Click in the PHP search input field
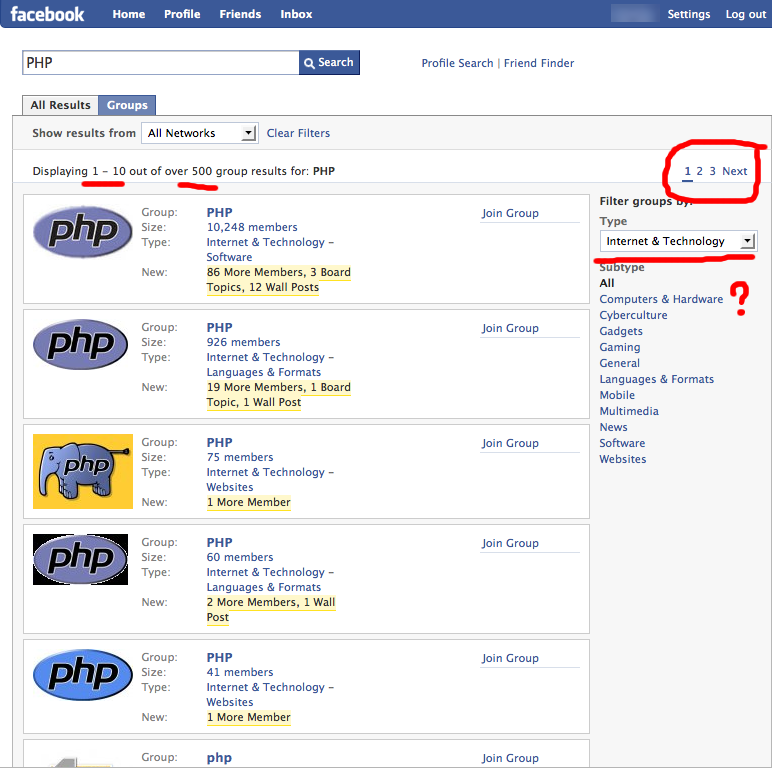The height and width of the screenshot is (768, 772). (x=161, y=63)
